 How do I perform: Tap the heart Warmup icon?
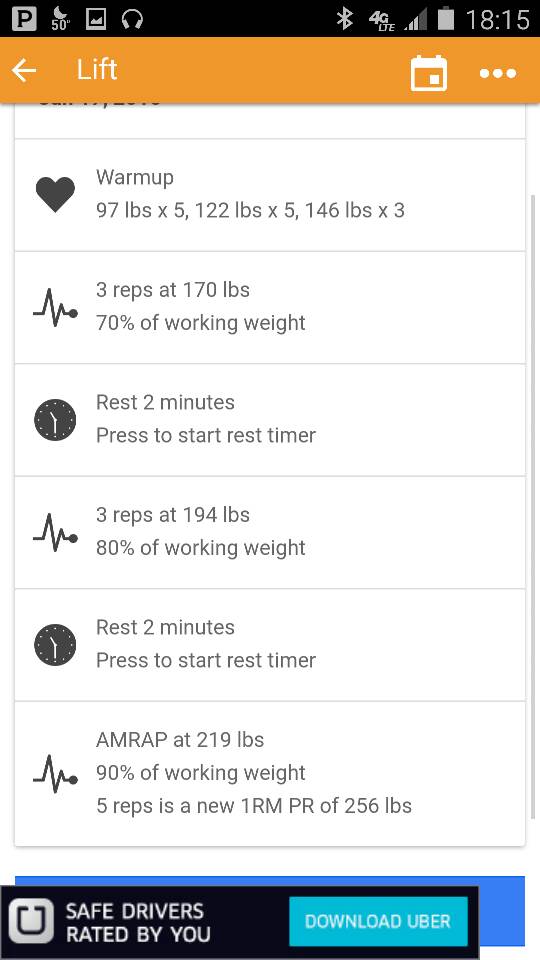tap(55, 195)
